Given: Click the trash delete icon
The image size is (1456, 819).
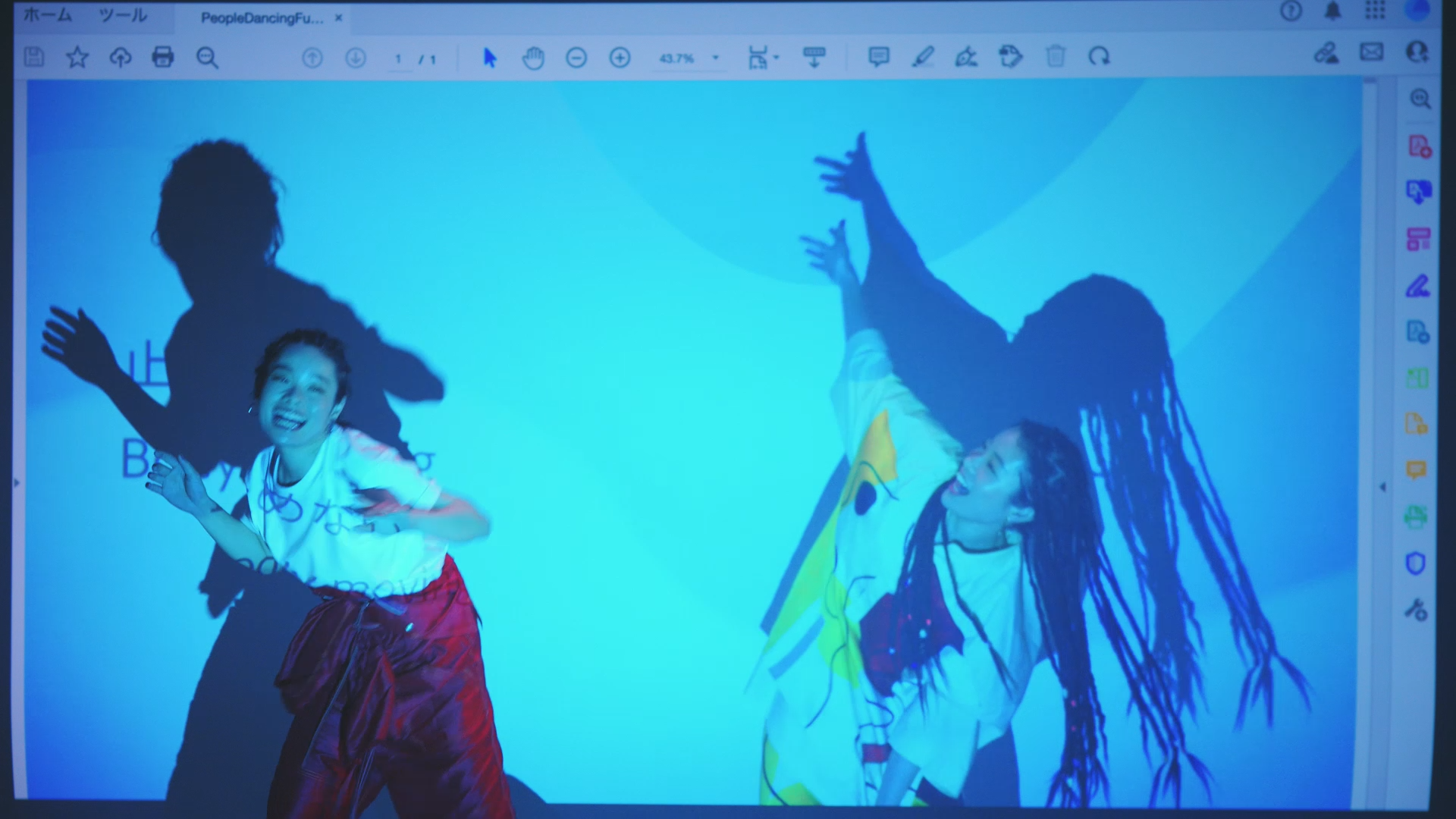Looking at the screenshot, I should 1056,57.
